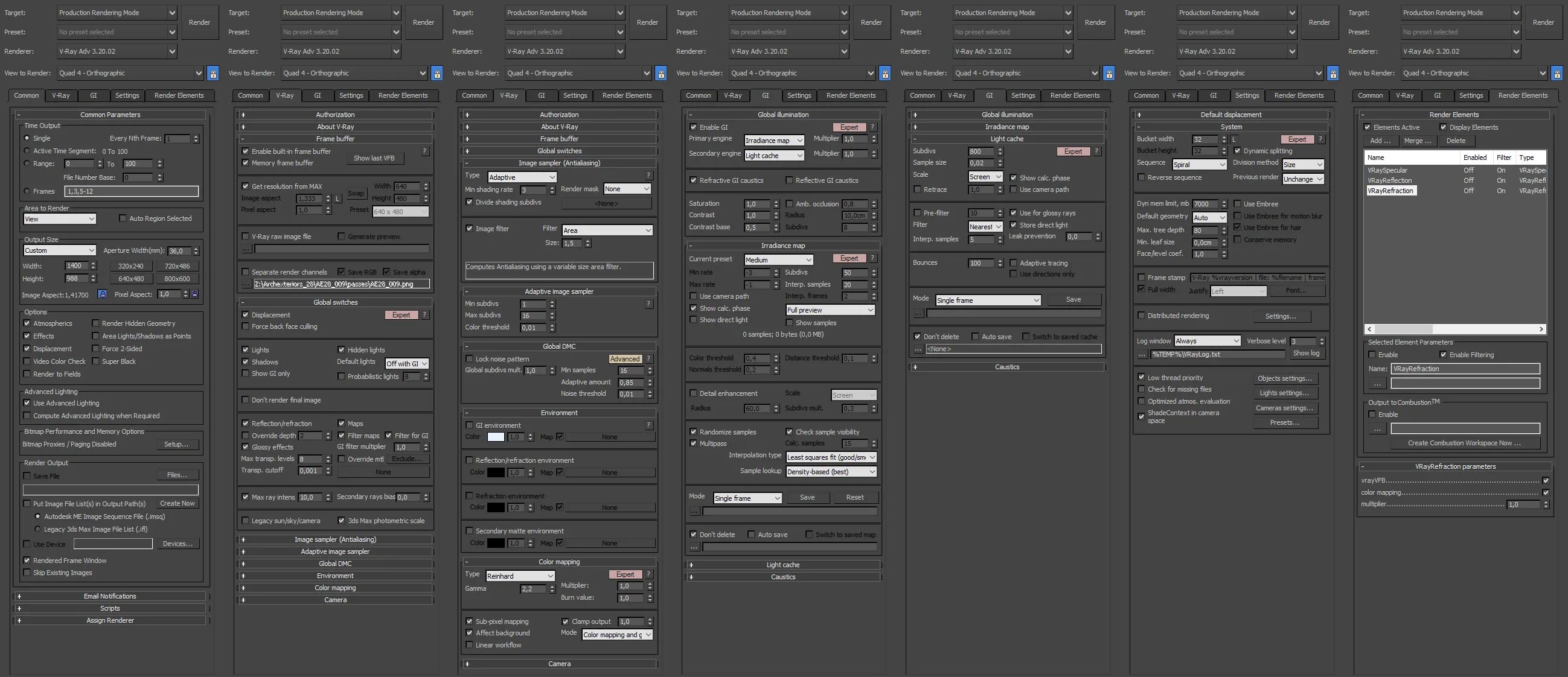The height and width of the screenshot is (677, 1568).
Task: Select the VRaySpecular render element row
Action: coord(1388,170)
